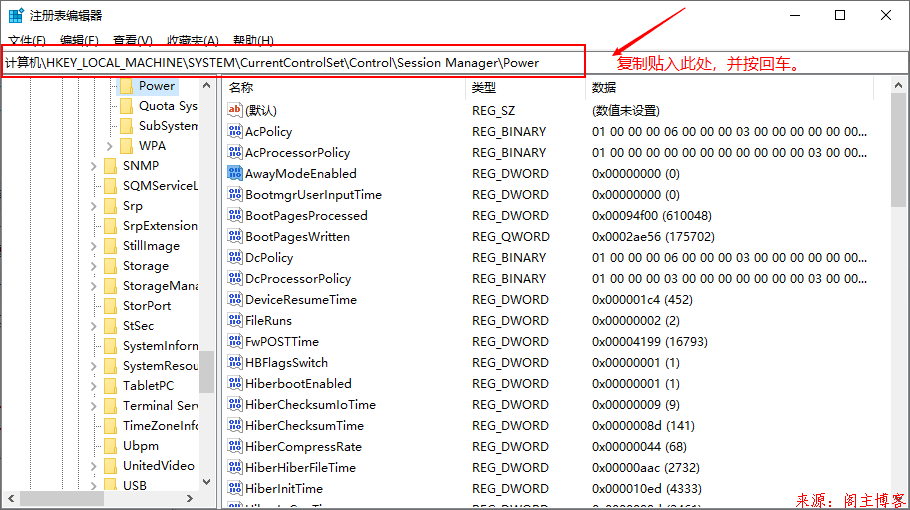
Task: Click REG_QWORD type of BootPagesWritten
Action: [511, 237]
